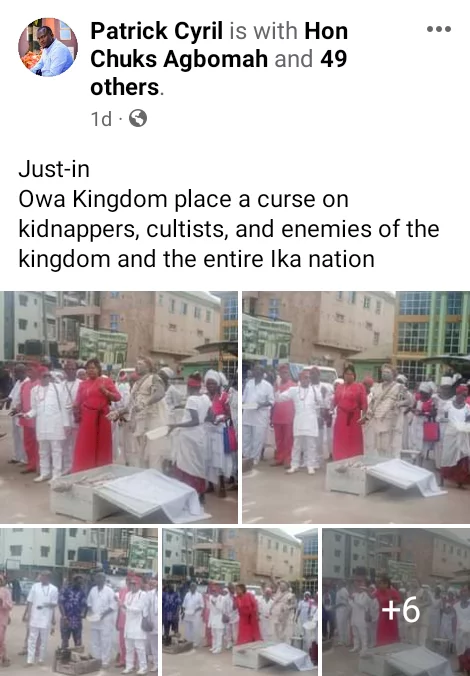Tap the caption line mentioning kidnappers, cultists

tap(229, 229)
